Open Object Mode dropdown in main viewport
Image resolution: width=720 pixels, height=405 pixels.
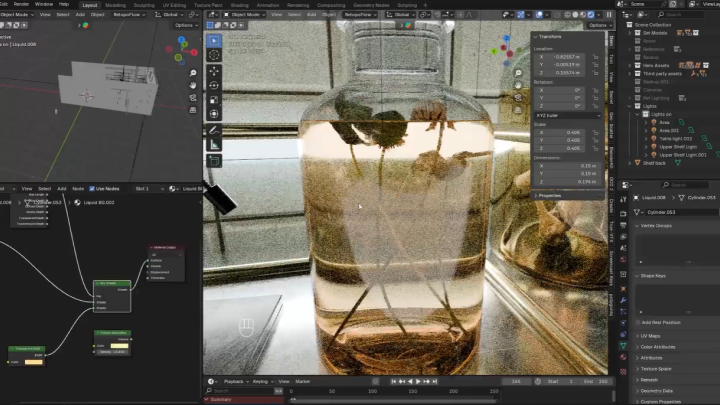(x=244, y=15)
